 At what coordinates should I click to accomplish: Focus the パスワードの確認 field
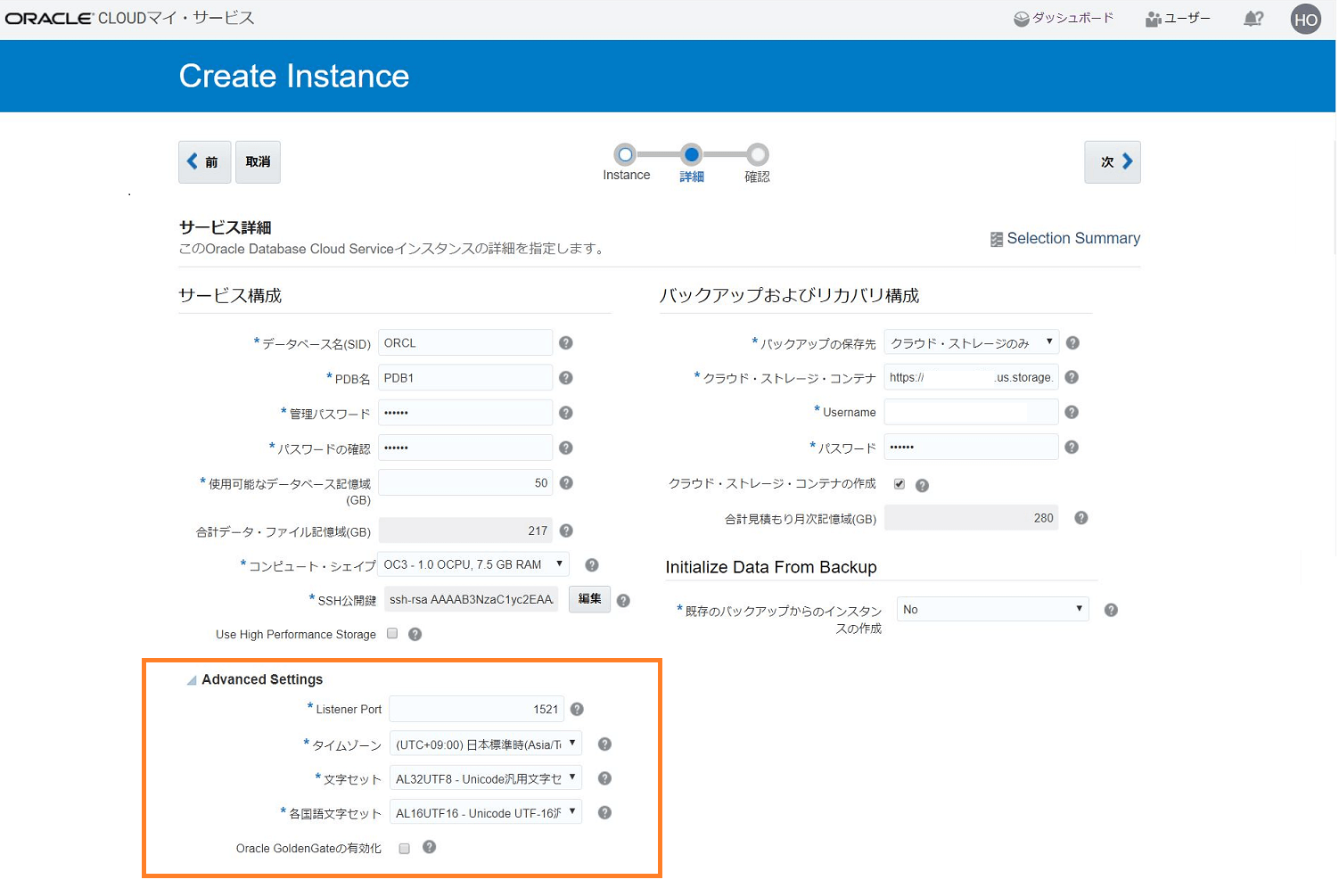coord(465,448)
